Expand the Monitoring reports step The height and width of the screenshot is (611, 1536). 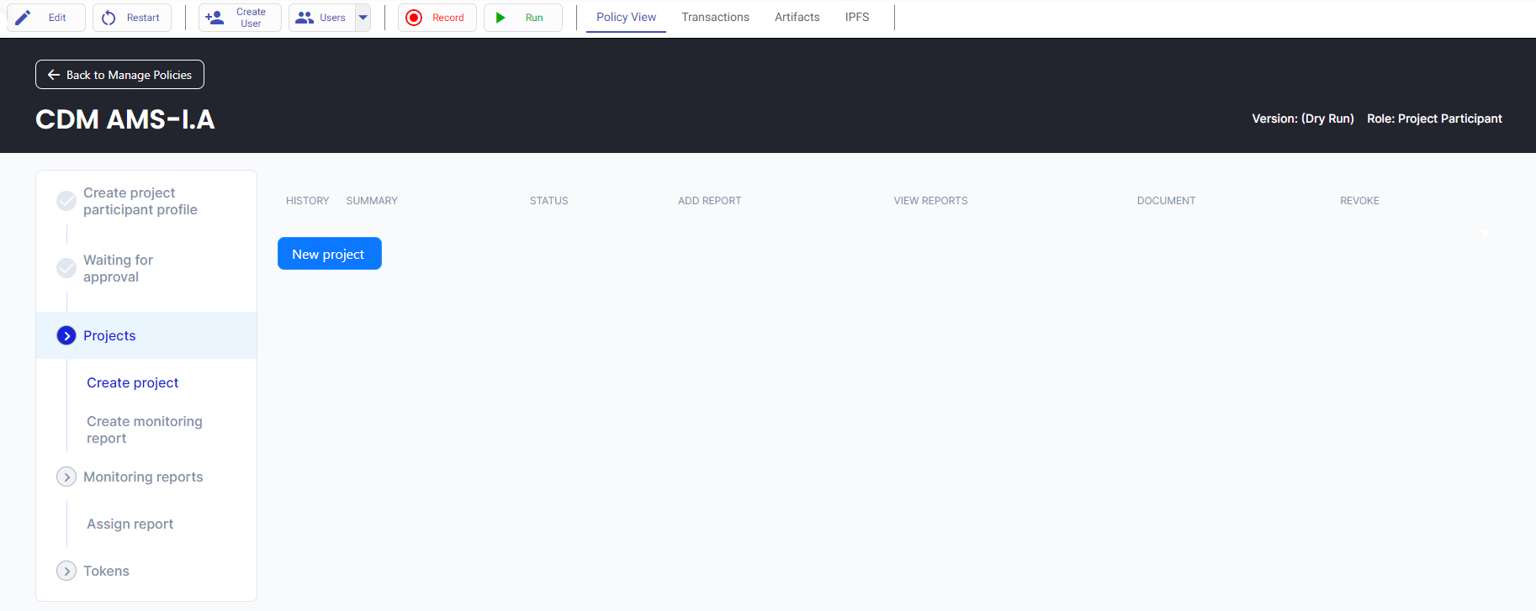[x=67, y=477]
